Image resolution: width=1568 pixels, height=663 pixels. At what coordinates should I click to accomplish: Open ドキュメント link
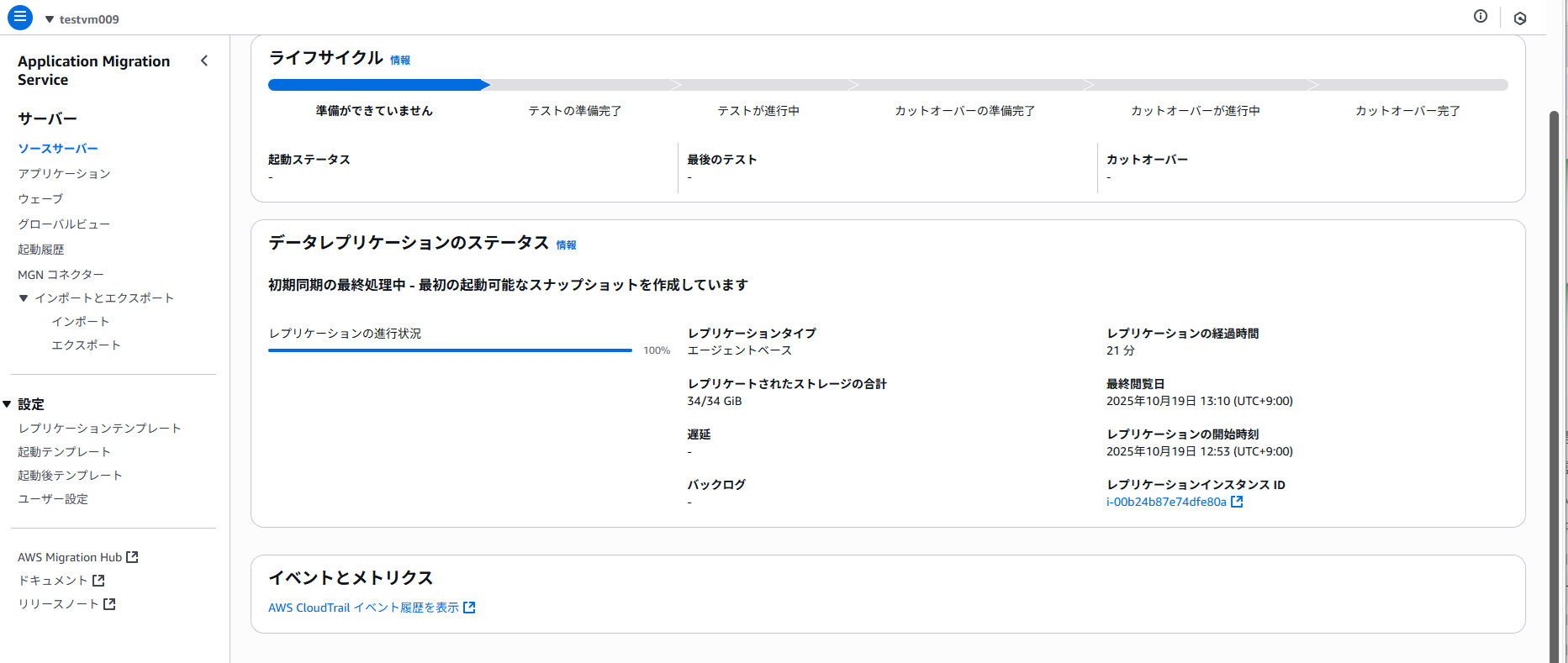[53, 581]
